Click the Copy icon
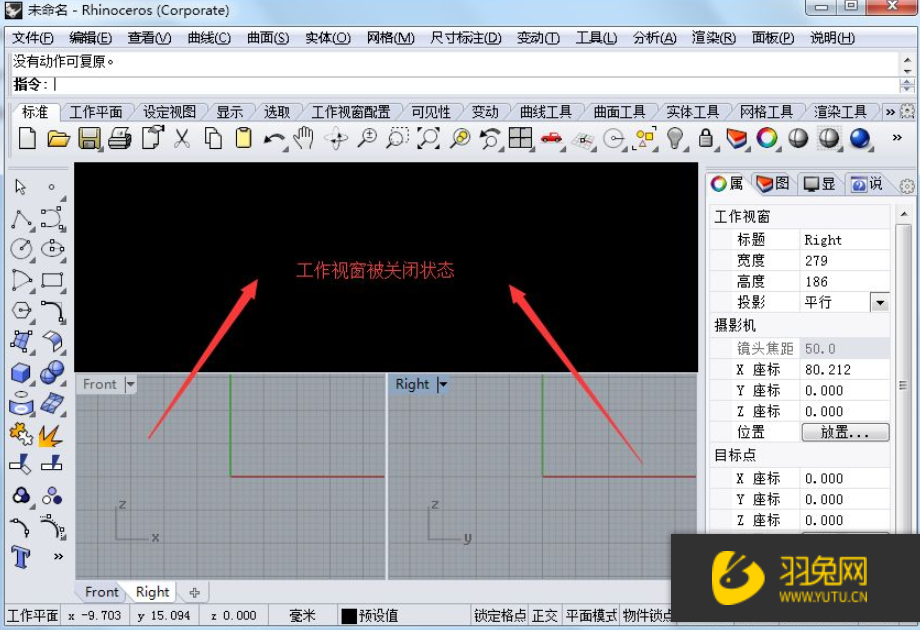The height and width of the screenshot is (630, 920). tap(213, 139)
